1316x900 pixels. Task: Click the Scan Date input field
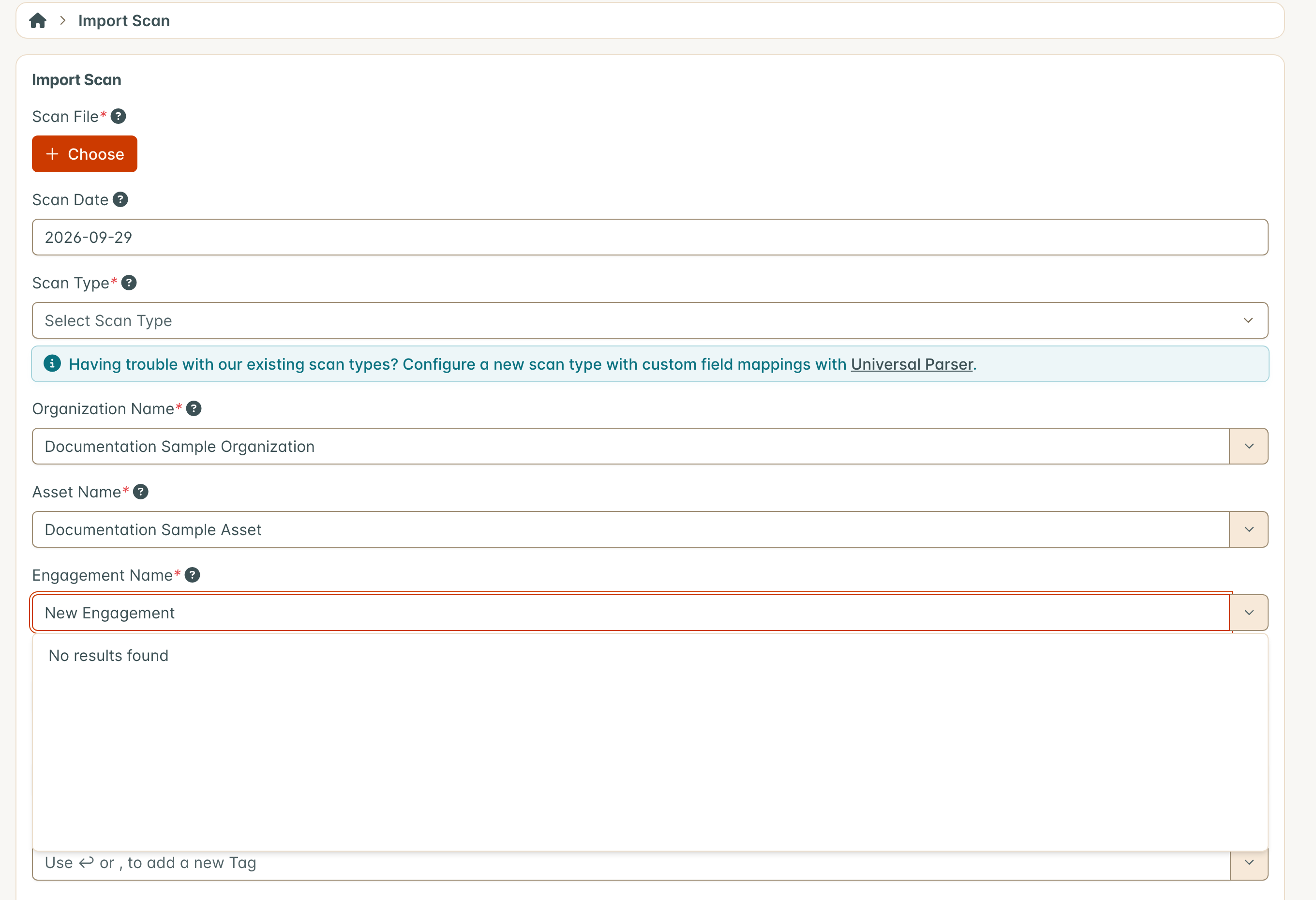pos(649,237)
